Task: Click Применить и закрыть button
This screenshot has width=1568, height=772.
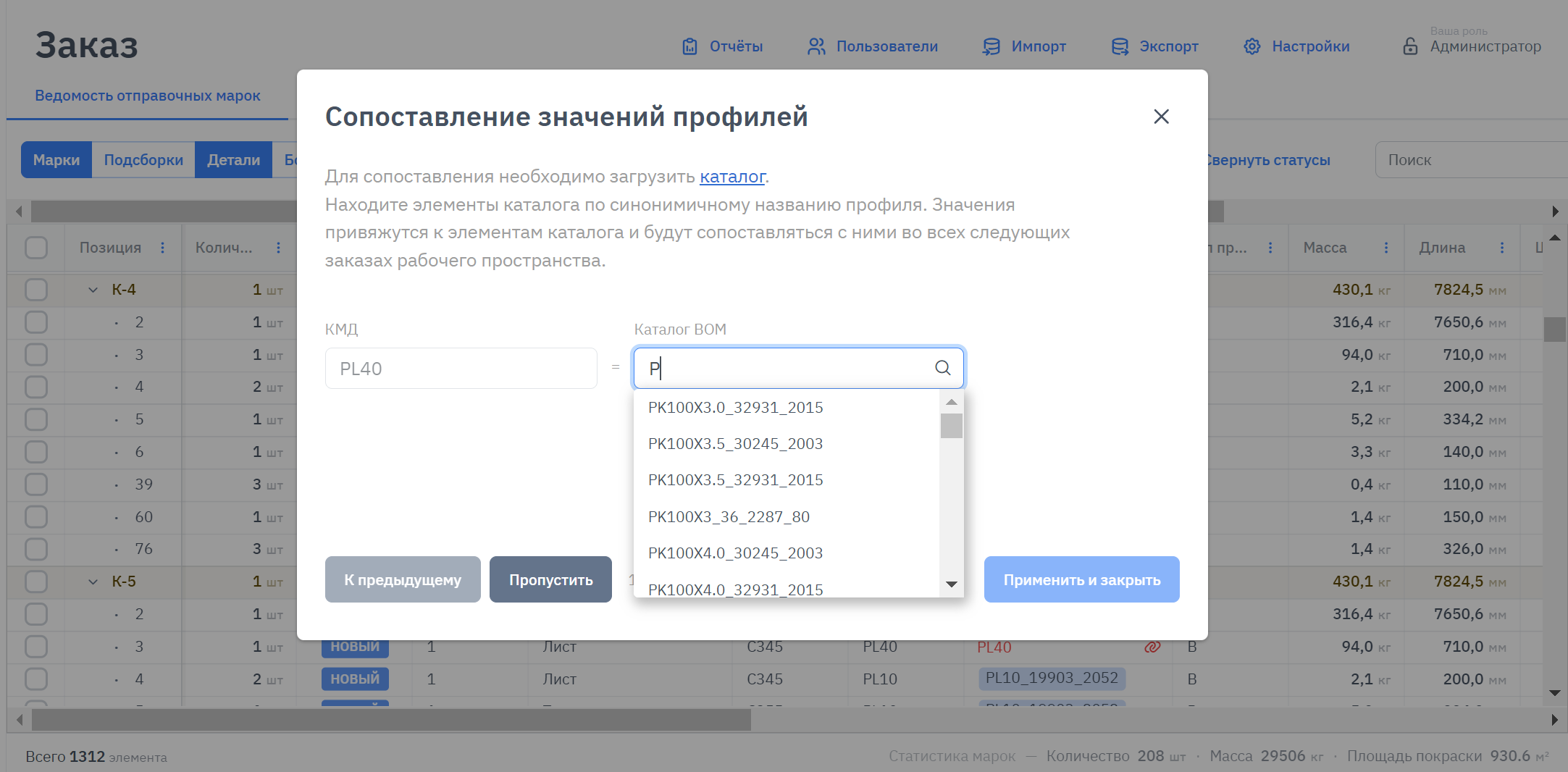Action: point(1081,579)
